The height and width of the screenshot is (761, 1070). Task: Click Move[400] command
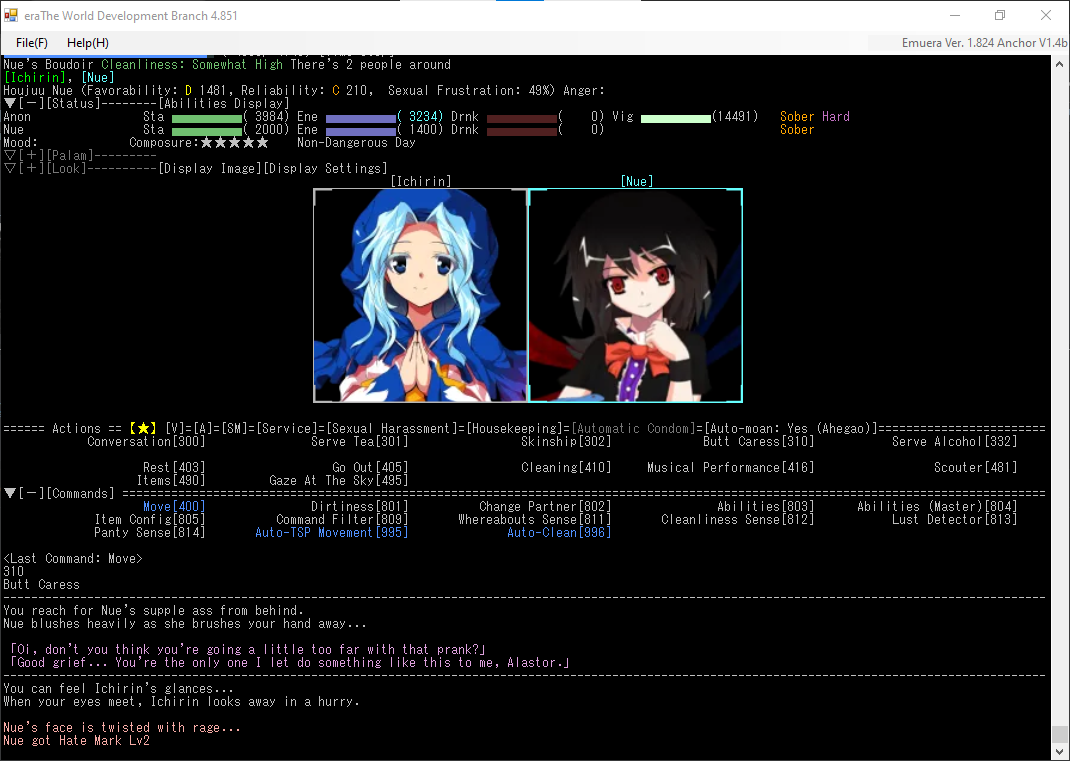pos(173,507)
